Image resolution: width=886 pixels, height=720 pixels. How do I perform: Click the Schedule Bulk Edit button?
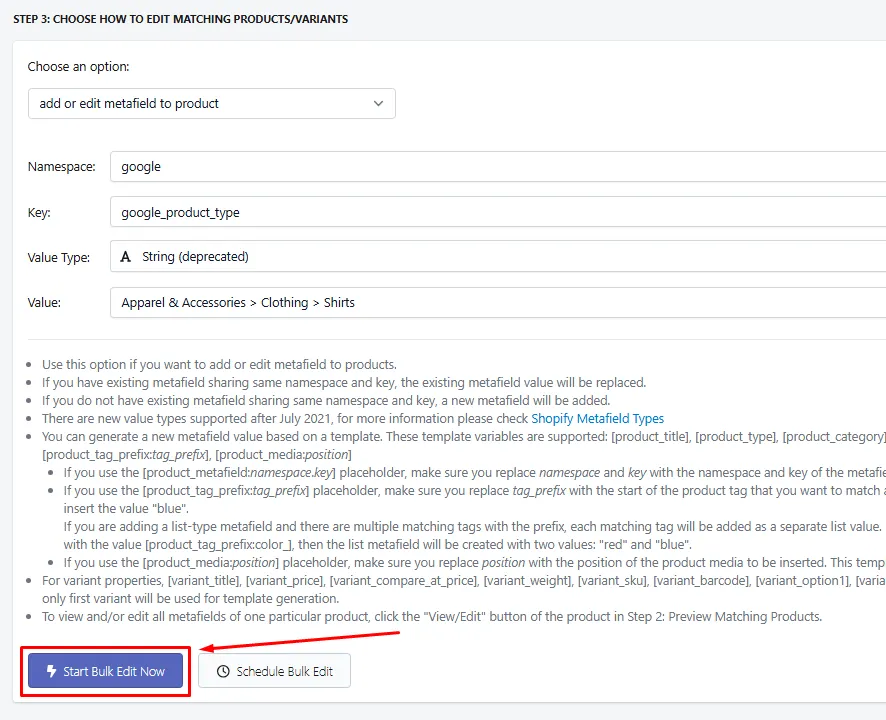275,671
